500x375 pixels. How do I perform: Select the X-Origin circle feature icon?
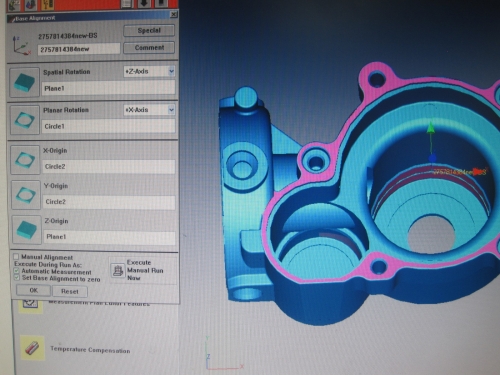point(25,160)
